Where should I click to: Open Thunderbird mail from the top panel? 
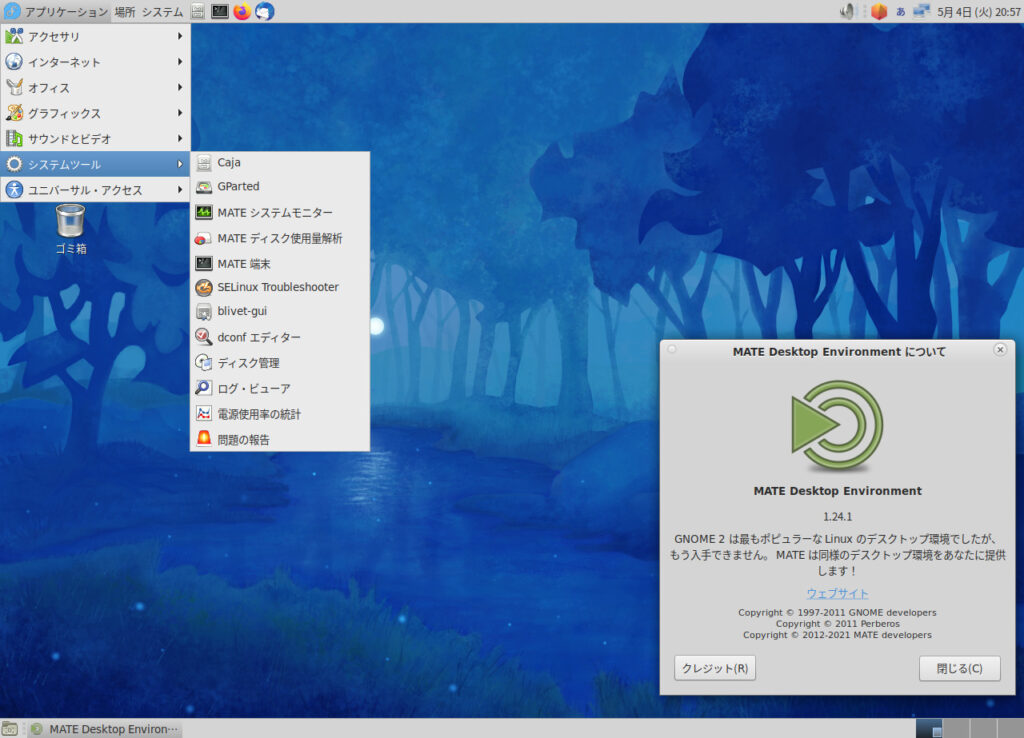265,12
